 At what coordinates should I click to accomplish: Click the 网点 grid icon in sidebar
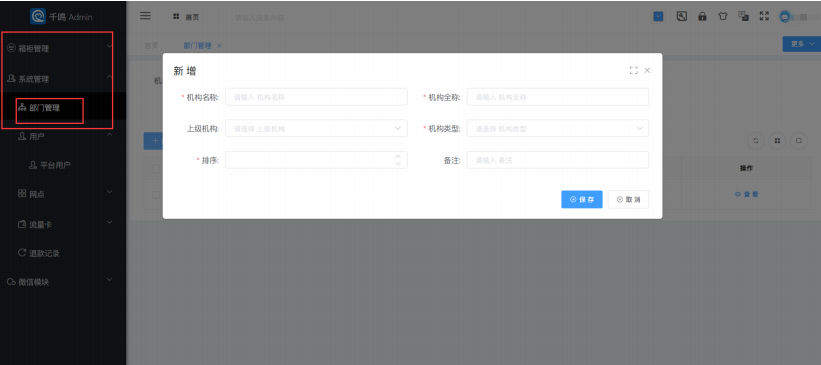click(22, 194)
